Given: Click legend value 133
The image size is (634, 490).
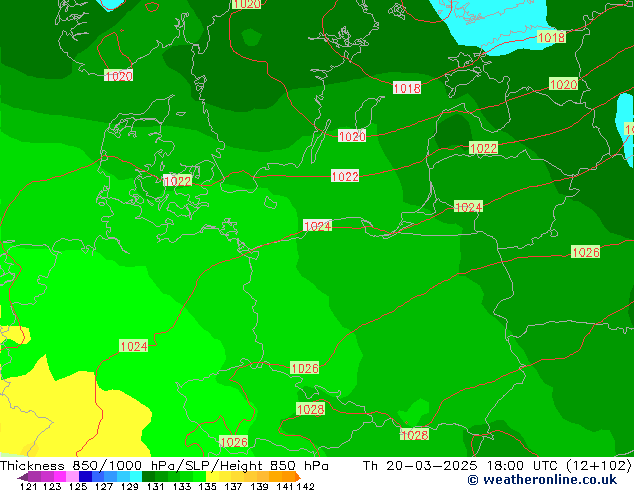Looking at the screenshot, I should coord(182,486).
